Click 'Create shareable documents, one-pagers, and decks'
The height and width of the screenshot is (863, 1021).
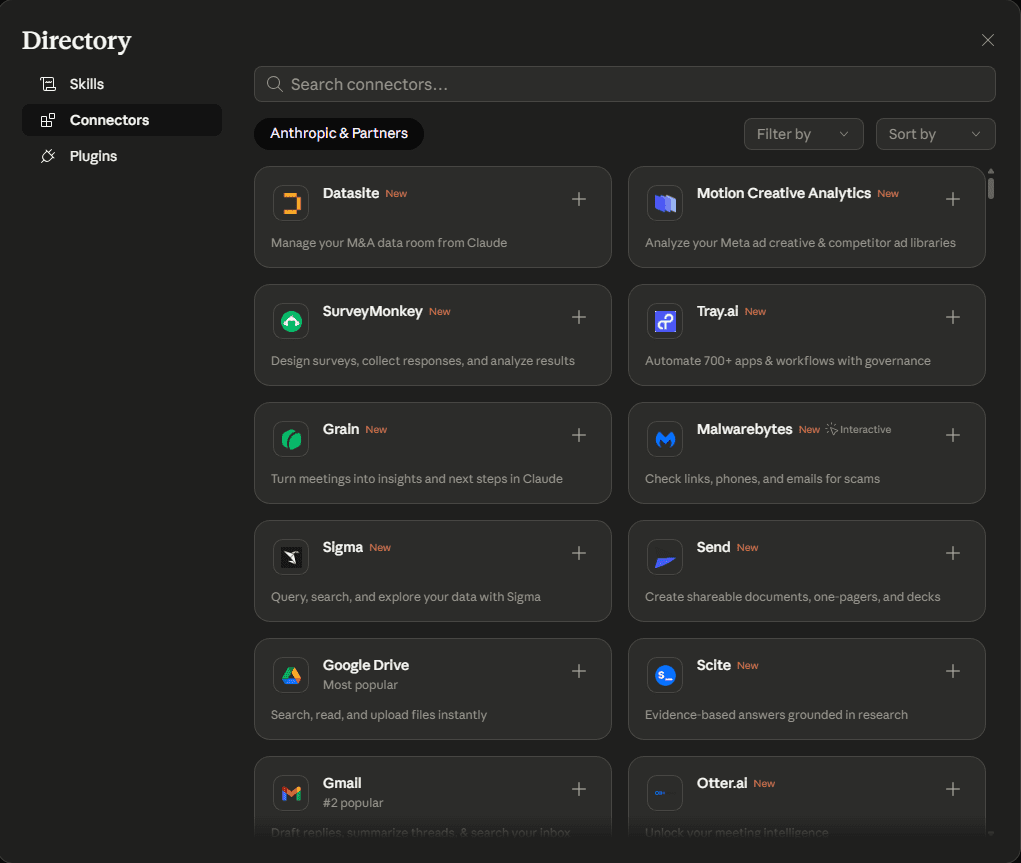[792, 597]
